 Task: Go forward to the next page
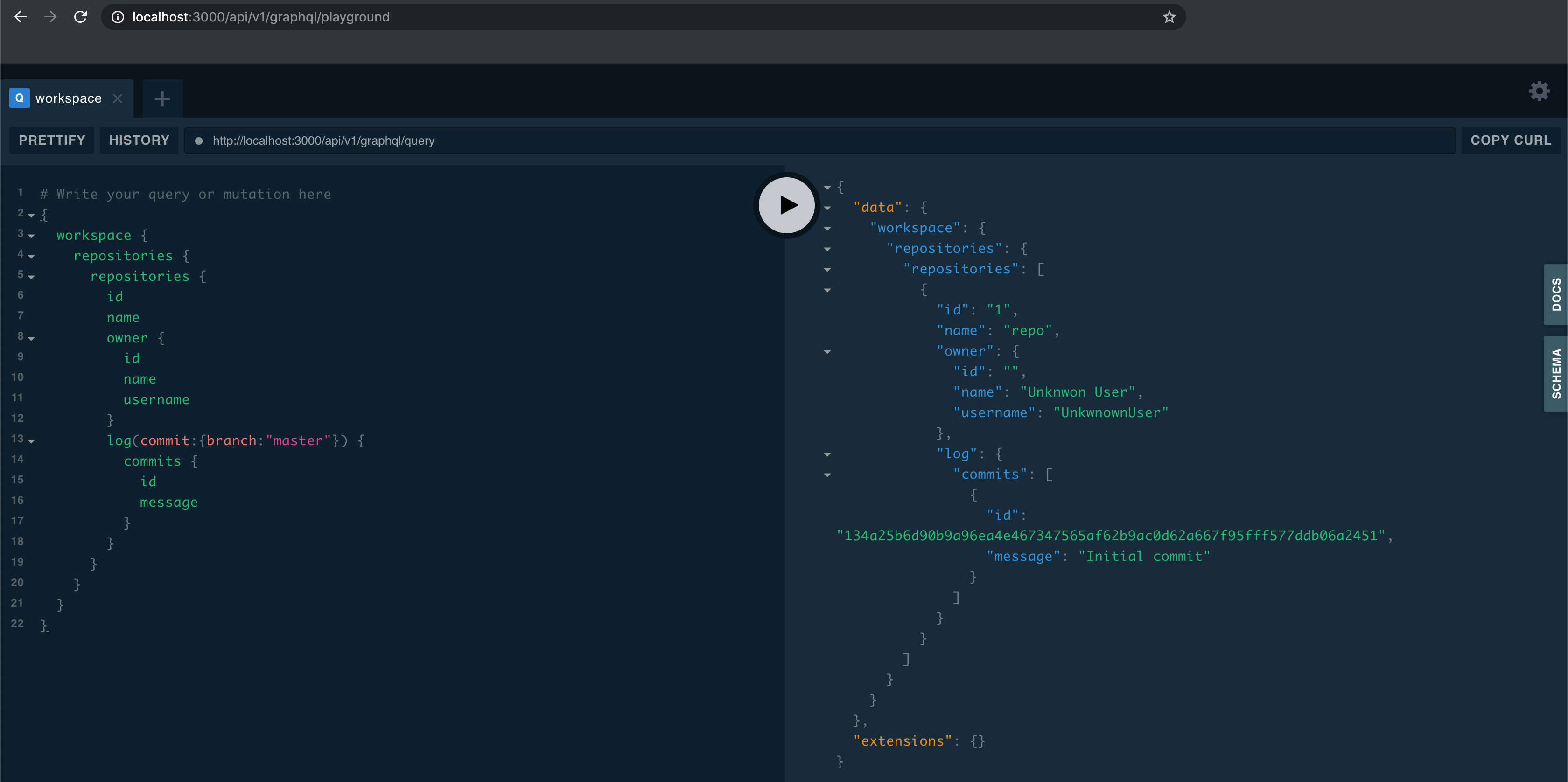point(50,17)
